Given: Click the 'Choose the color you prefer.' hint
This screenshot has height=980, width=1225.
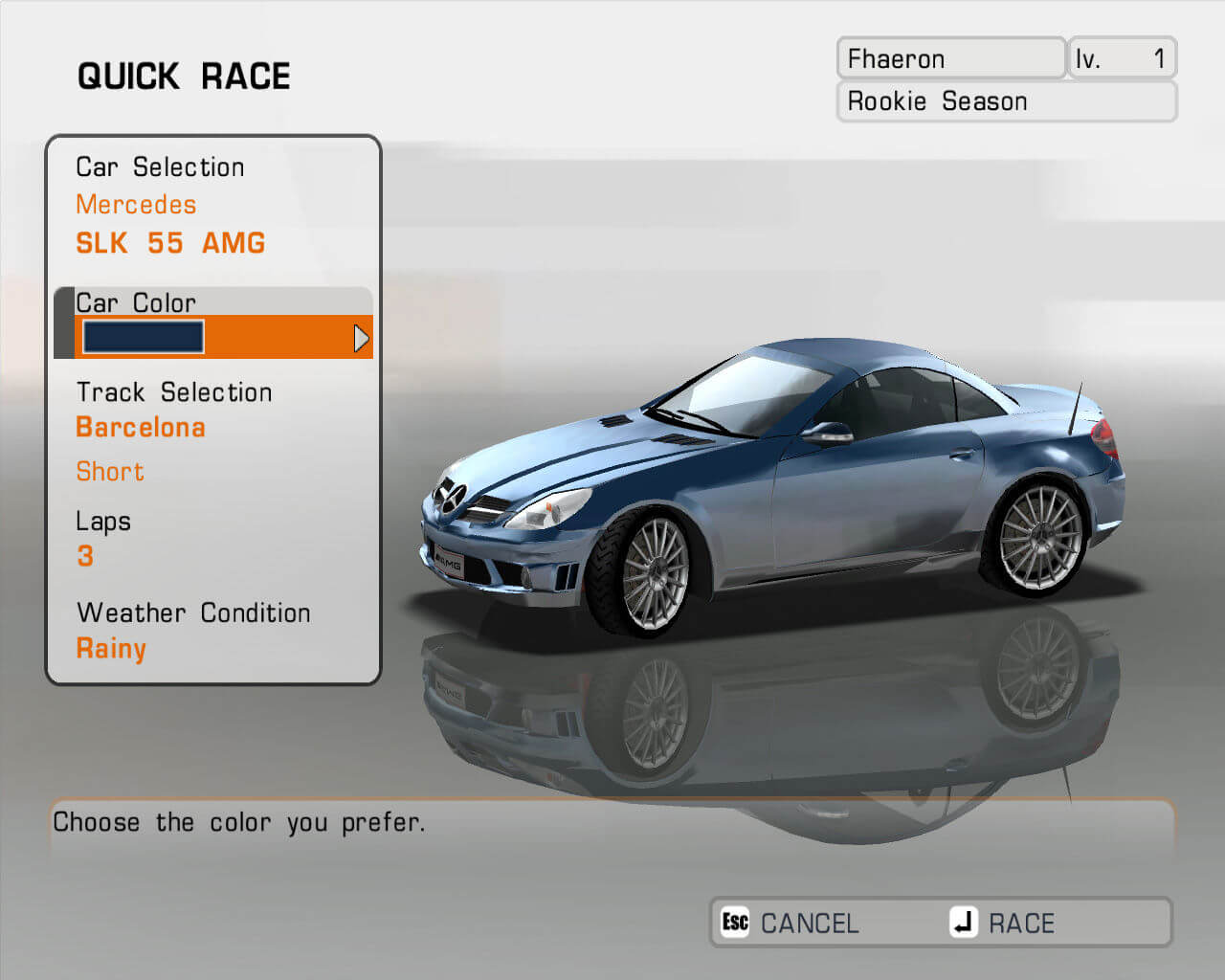Looking at the screenshot, I should pos(239,822).
